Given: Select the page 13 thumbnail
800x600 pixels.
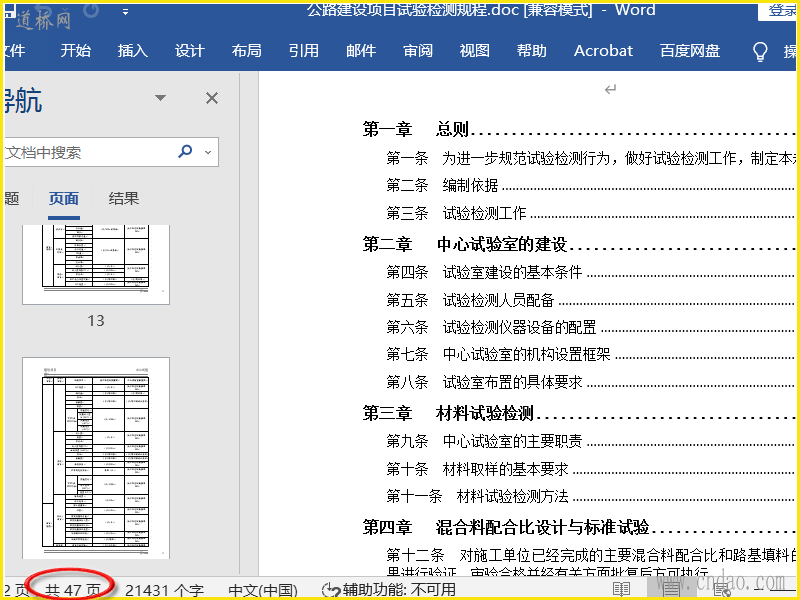Looking at the screenshot, I should click(96, 264).
